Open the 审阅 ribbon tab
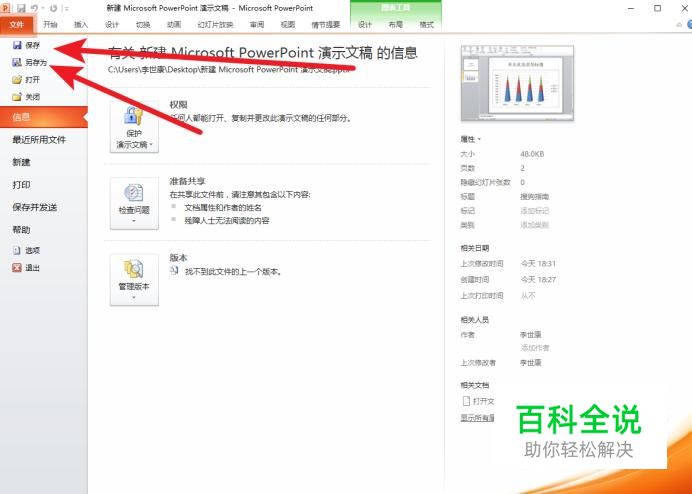The width and height of the screenshot is (692, 494). (257, 25)
